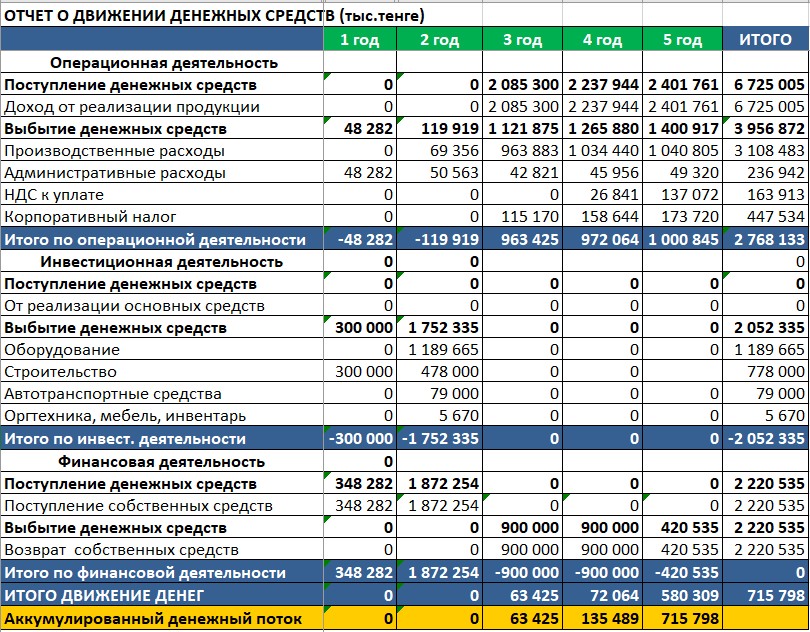Select the "Производственные расходы" label cell
The image size is (810, 632).
114,151
